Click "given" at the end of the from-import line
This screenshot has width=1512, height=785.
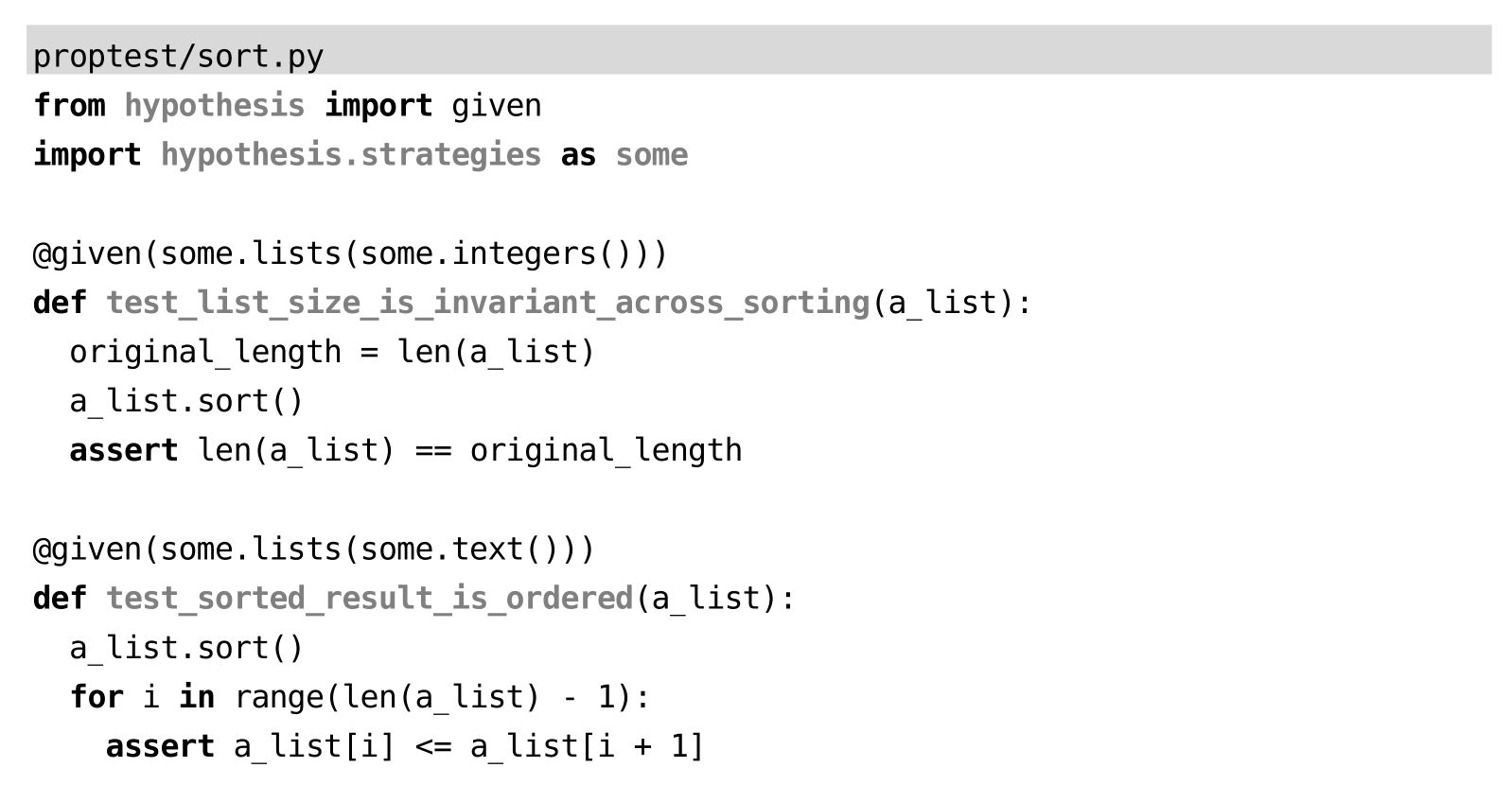click(497, 105)
